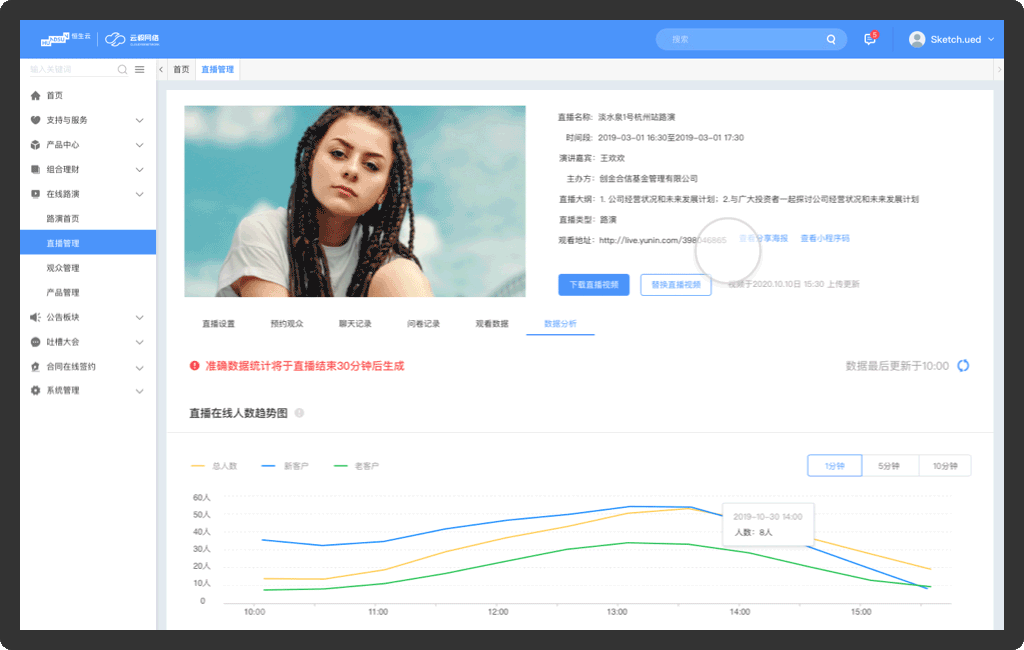
Task: Click the live stream cover image
Action: coord(355,201)
